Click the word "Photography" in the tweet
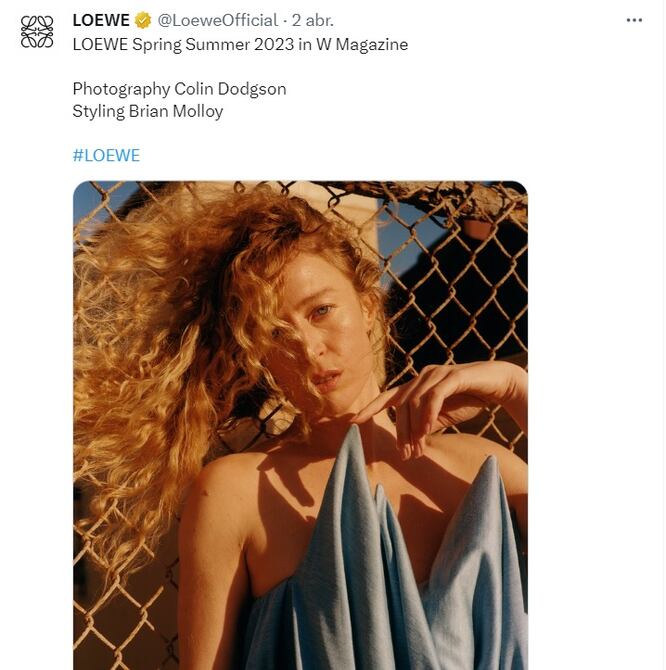This screenshot has height=670, width=666. (x=121, y=89)
